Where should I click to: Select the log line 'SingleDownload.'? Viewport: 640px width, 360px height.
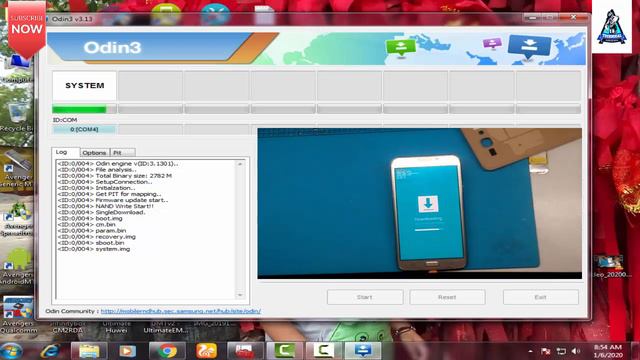pos(101,212)
